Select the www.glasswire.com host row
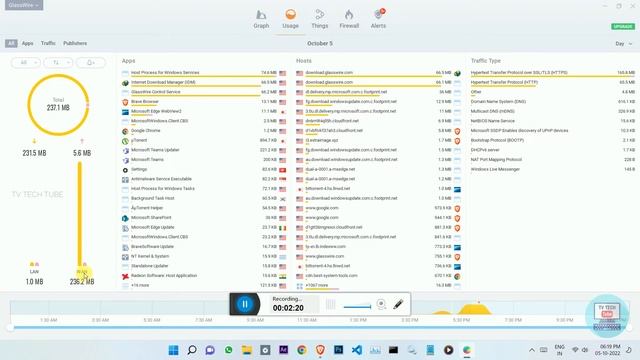Screen dimensions: 640x360 click(x=379, y=256)
